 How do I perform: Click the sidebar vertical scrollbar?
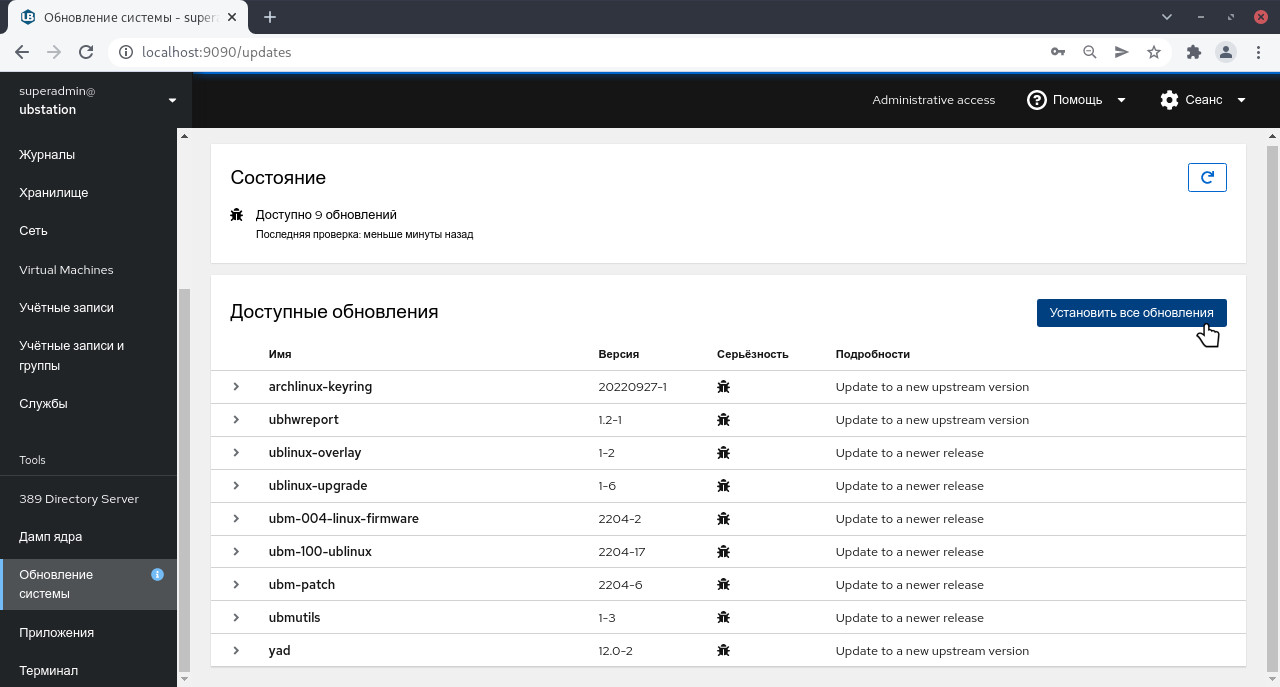click(183, 480)
